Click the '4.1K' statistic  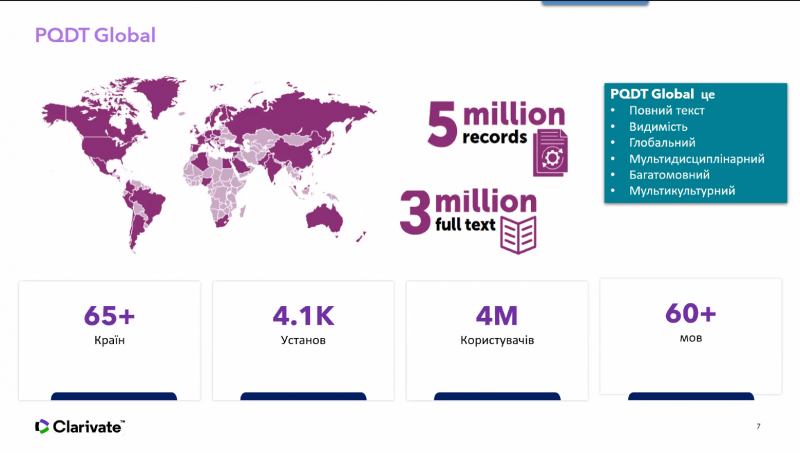(303, 316)
